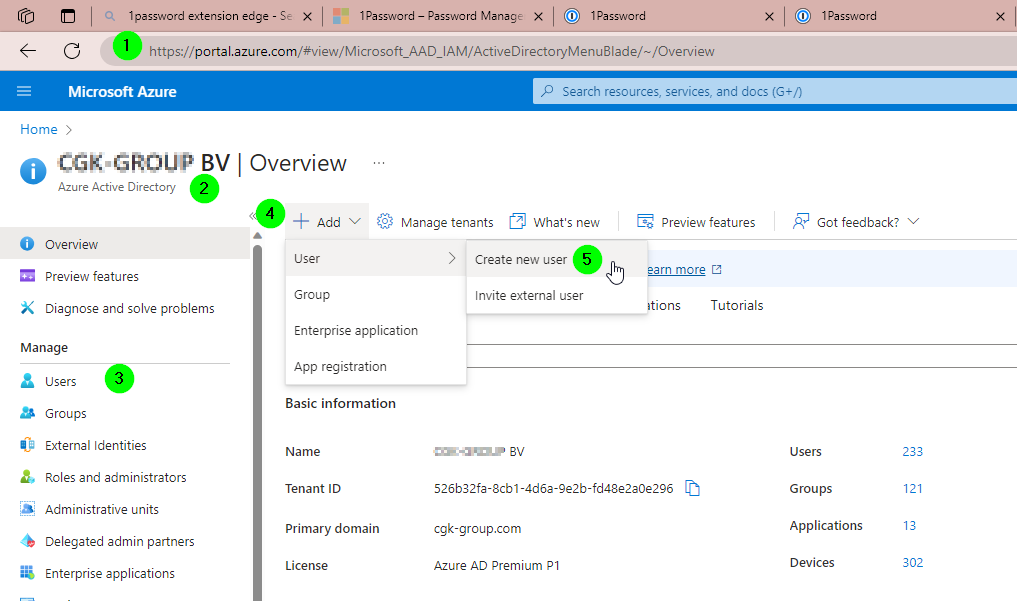The width and height of the screenshot is (1017, 601).
Task: Open Users in the Manage section
Action: (60, 381)
